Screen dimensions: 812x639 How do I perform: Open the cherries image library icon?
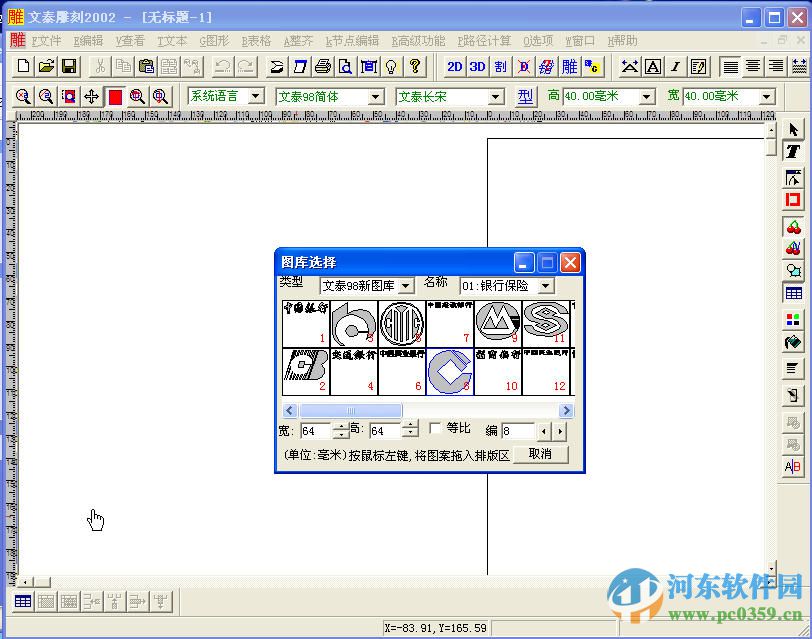pos(793,227)
